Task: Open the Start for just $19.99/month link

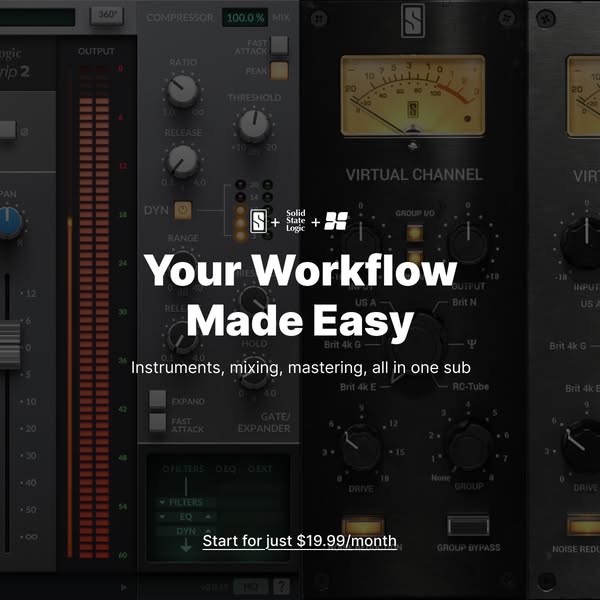Action: [300, 541]
